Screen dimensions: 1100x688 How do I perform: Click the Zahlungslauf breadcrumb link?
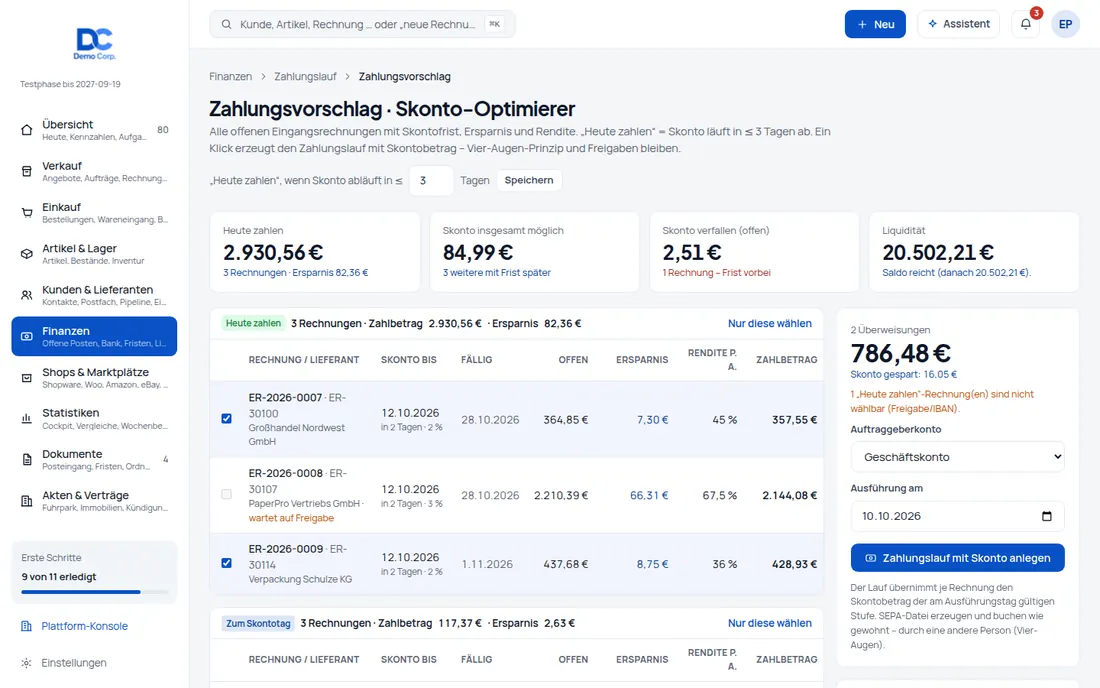[305, 76]
